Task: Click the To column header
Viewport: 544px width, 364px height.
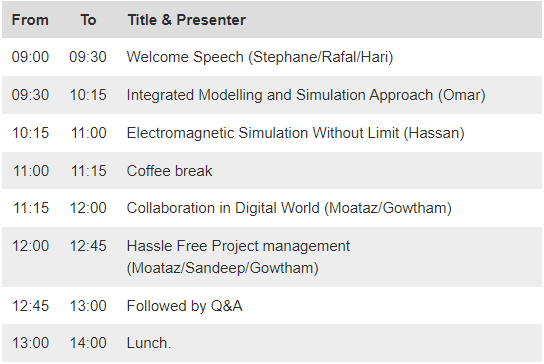Action: click(x=88, y=20)
